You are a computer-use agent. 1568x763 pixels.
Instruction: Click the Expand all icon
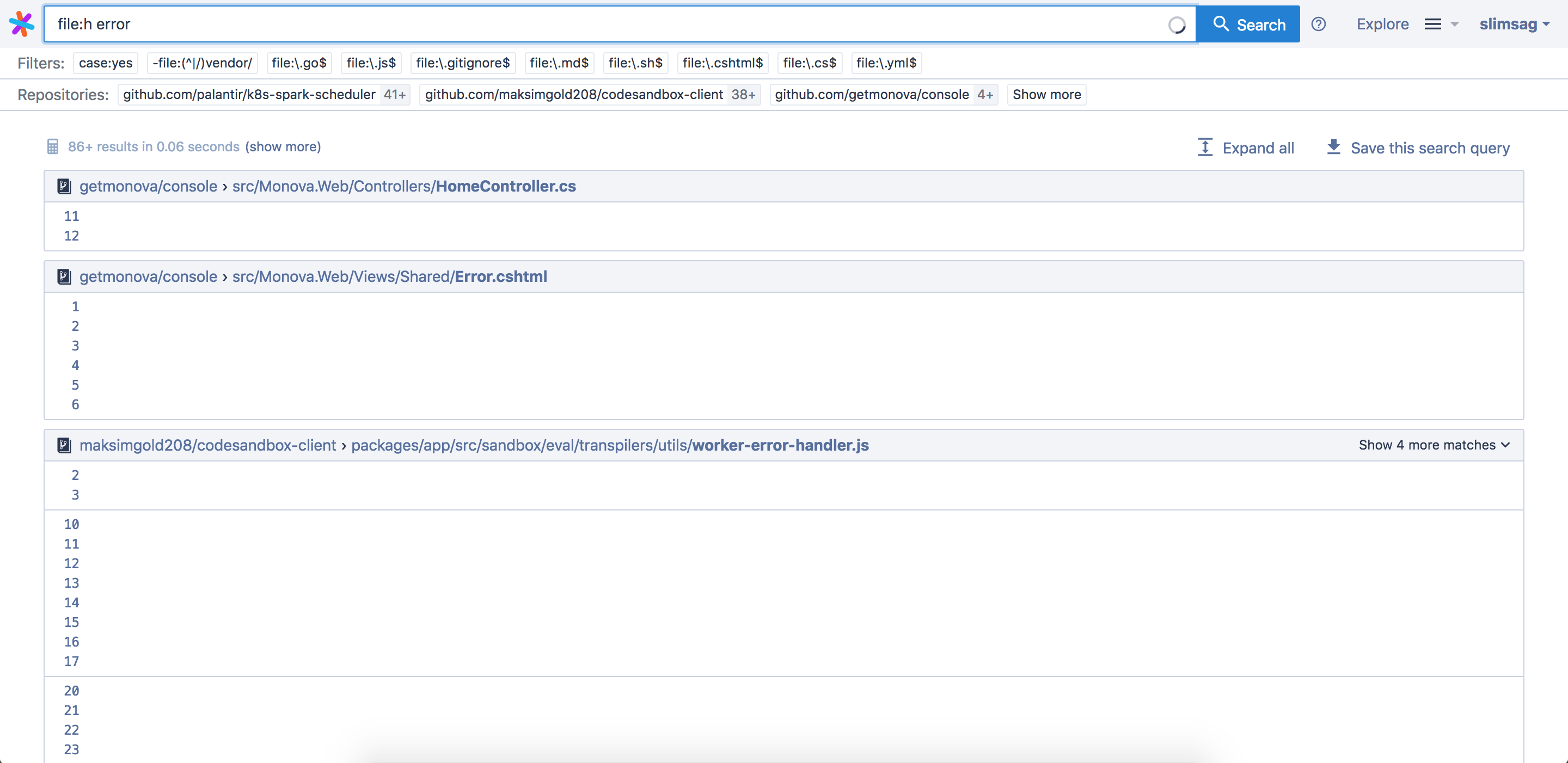click(1205, 148)
